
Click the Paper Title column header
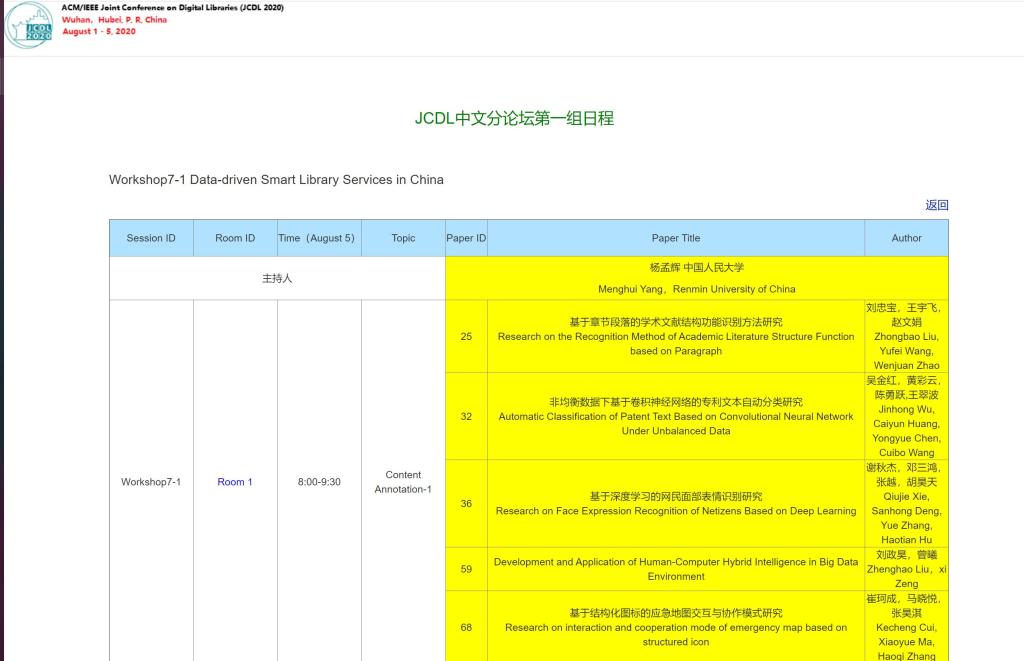[x=676, y=238]
